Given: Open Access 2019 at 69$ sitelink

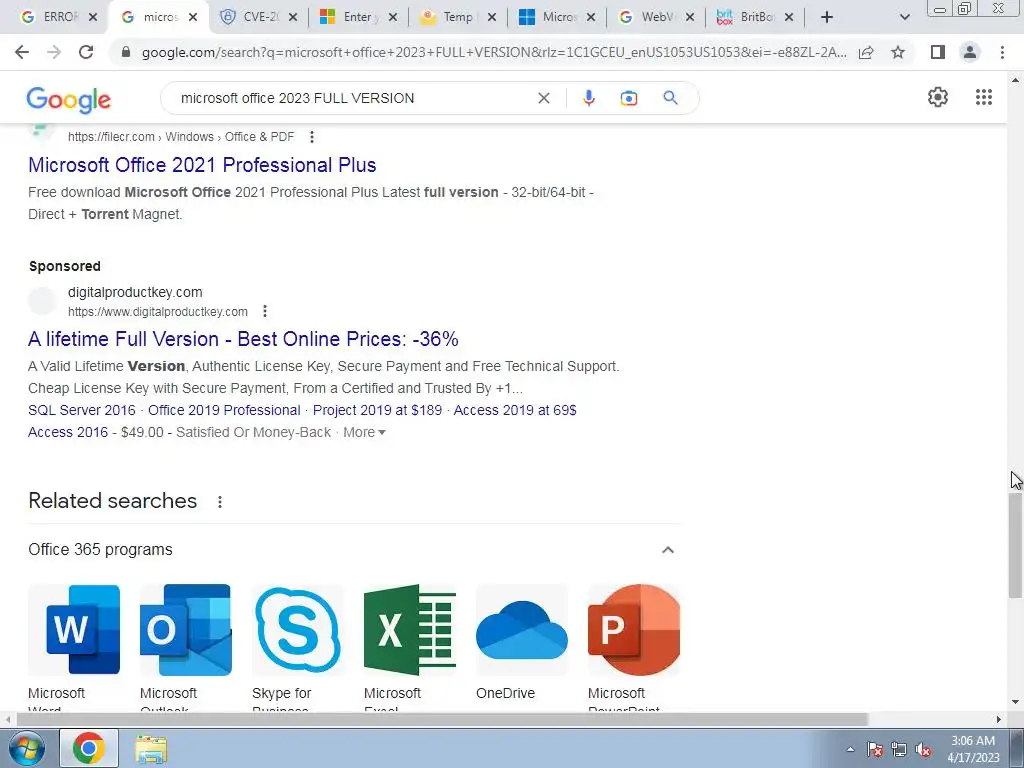Looking at the screenshot, I should [515, 410].
